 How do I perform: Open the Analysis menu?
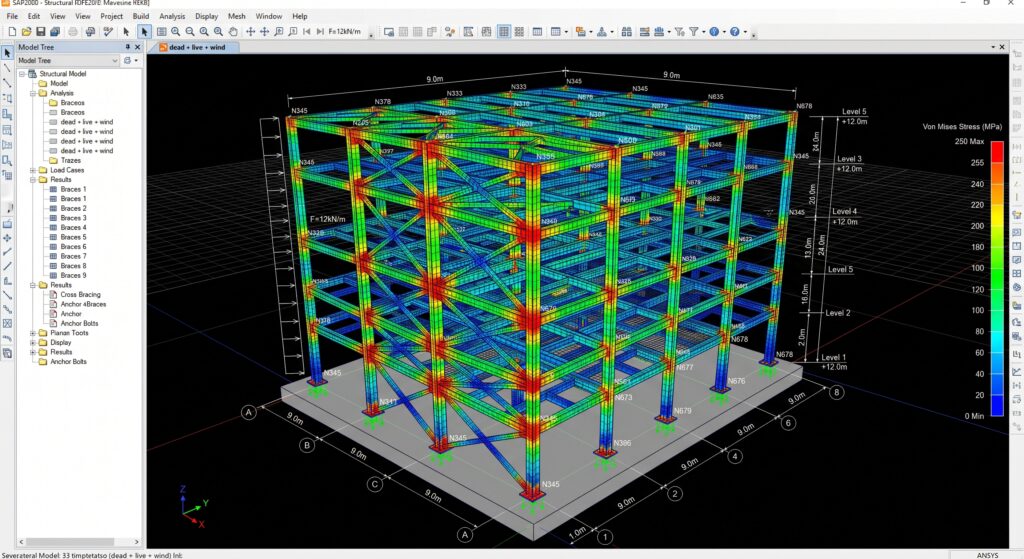click(x=172, y=16)
